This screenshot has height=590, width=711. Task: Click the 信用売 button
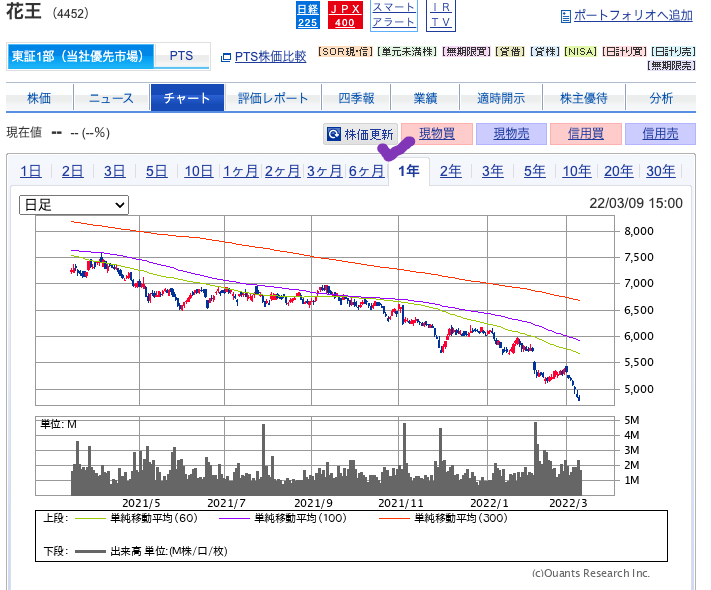click(660, 134)
